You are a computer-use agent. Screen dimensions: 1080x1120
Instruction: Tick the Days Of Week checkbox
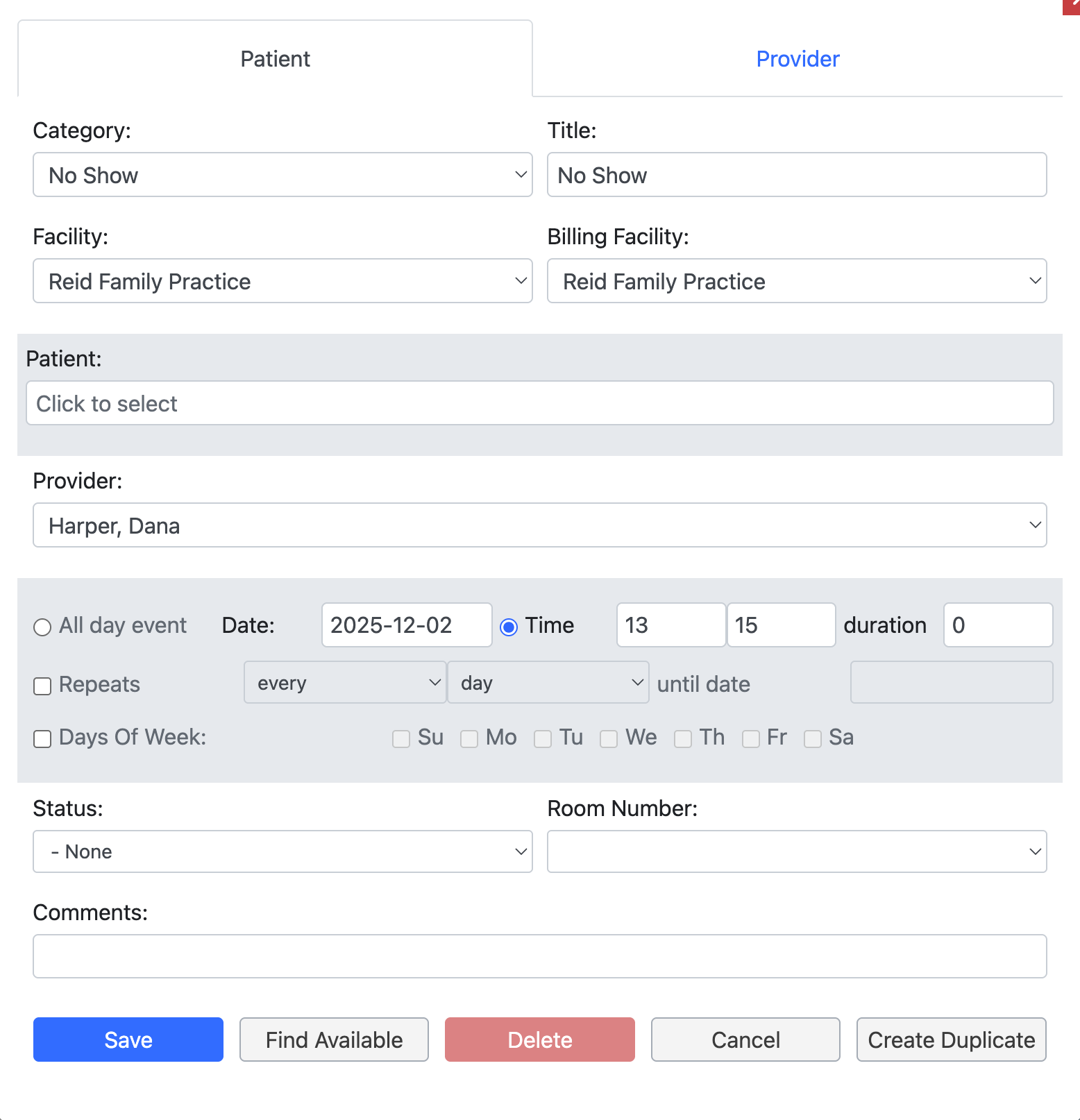[x=42, y=739]
